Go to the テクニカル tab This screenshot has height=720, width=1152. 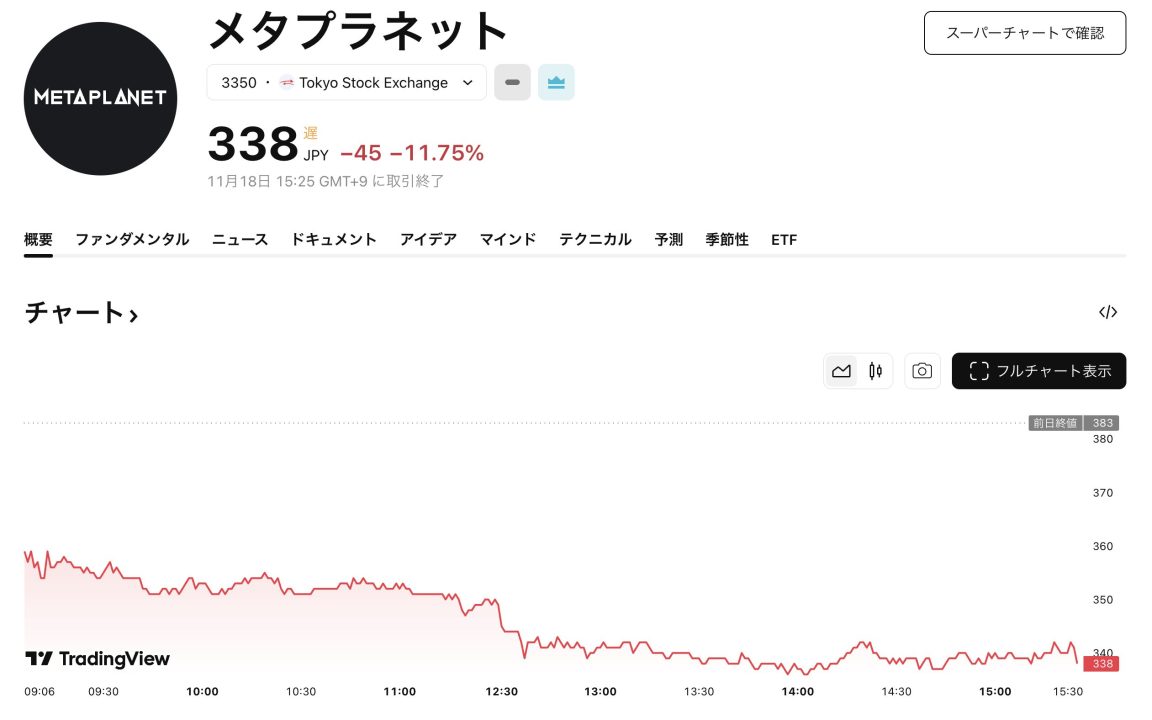(595, 240)
